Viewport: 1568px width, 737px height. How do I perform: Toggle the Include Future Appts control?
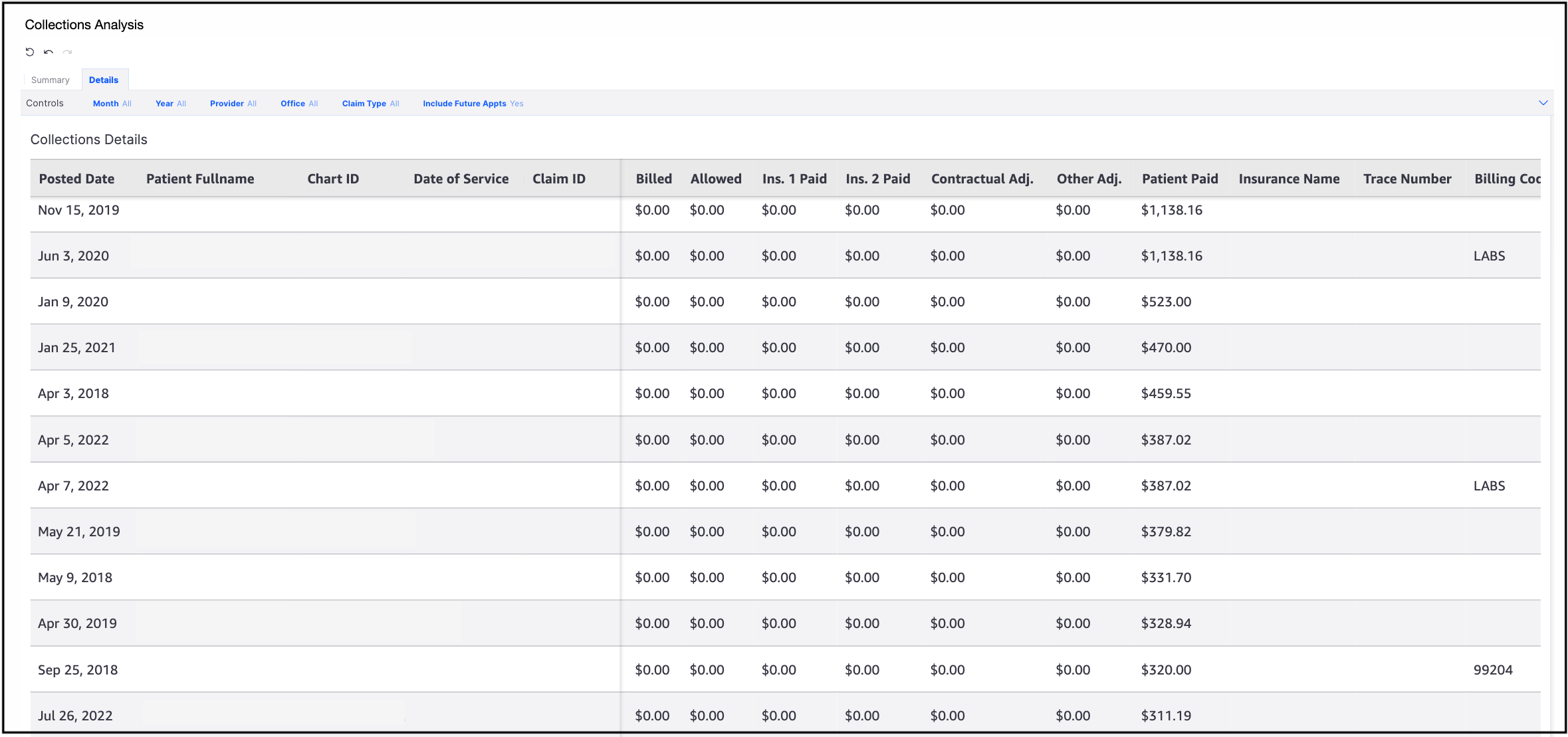473,104
